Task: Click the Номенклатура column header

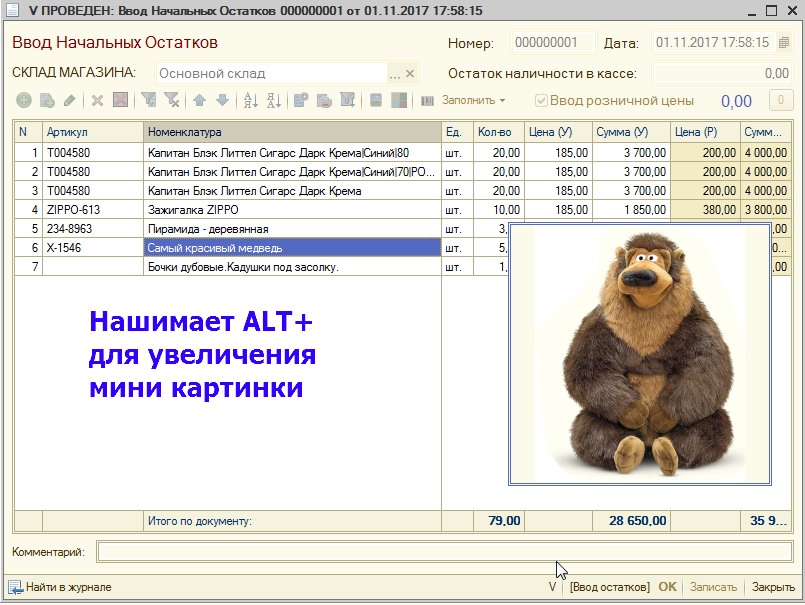Action: tap(293, 132)
